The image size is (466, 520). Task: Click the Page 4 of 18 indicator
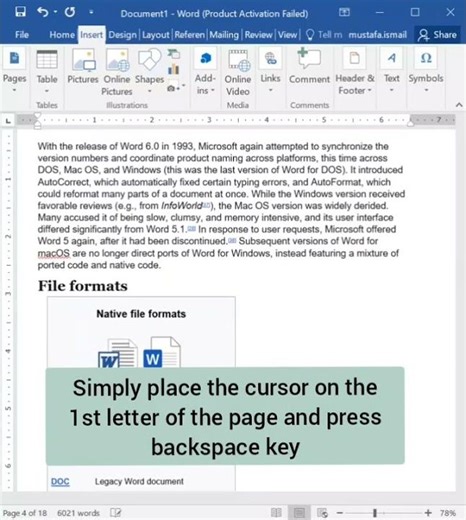coord(25,513)
